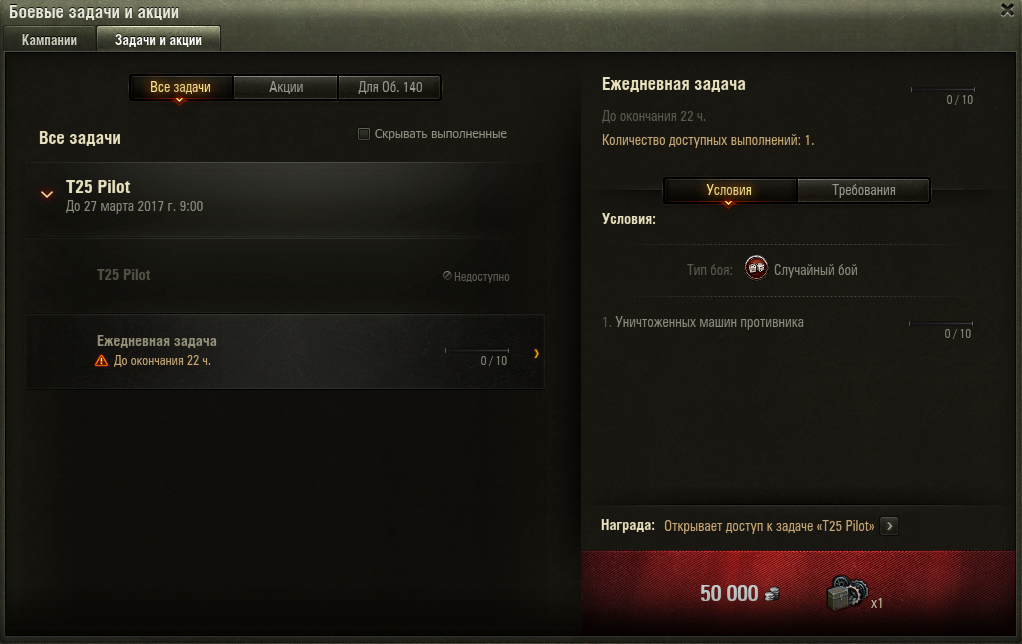The height and width of the screenshot is (644, 1022).
Task: Click the Ежедневная задача progress bar in list
Action: pyautogui.click(x=476, y=351)
